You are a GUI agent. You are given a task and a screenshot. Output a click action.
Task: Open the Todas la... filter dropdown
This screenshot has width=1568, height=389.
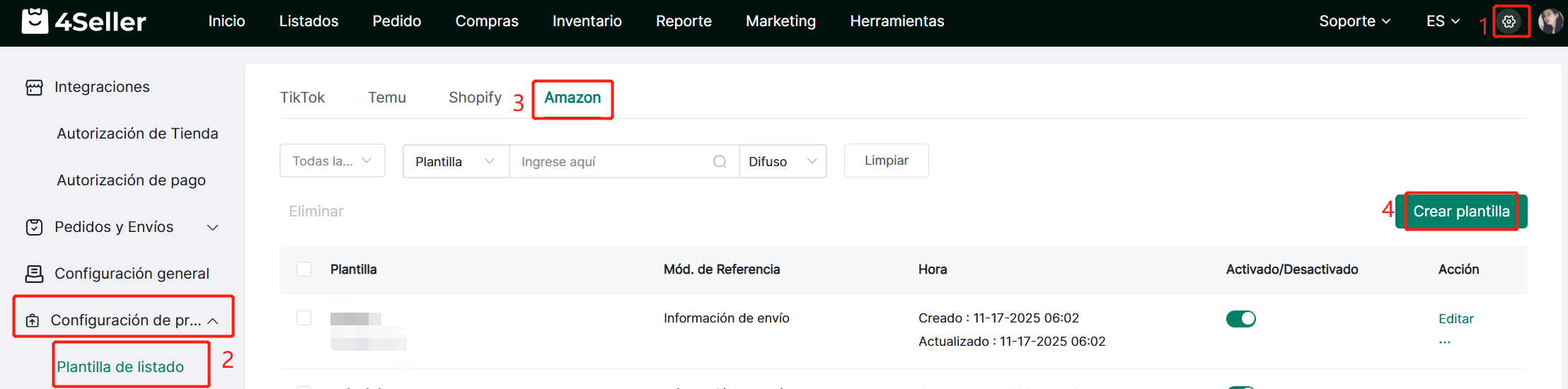(332, 161)
